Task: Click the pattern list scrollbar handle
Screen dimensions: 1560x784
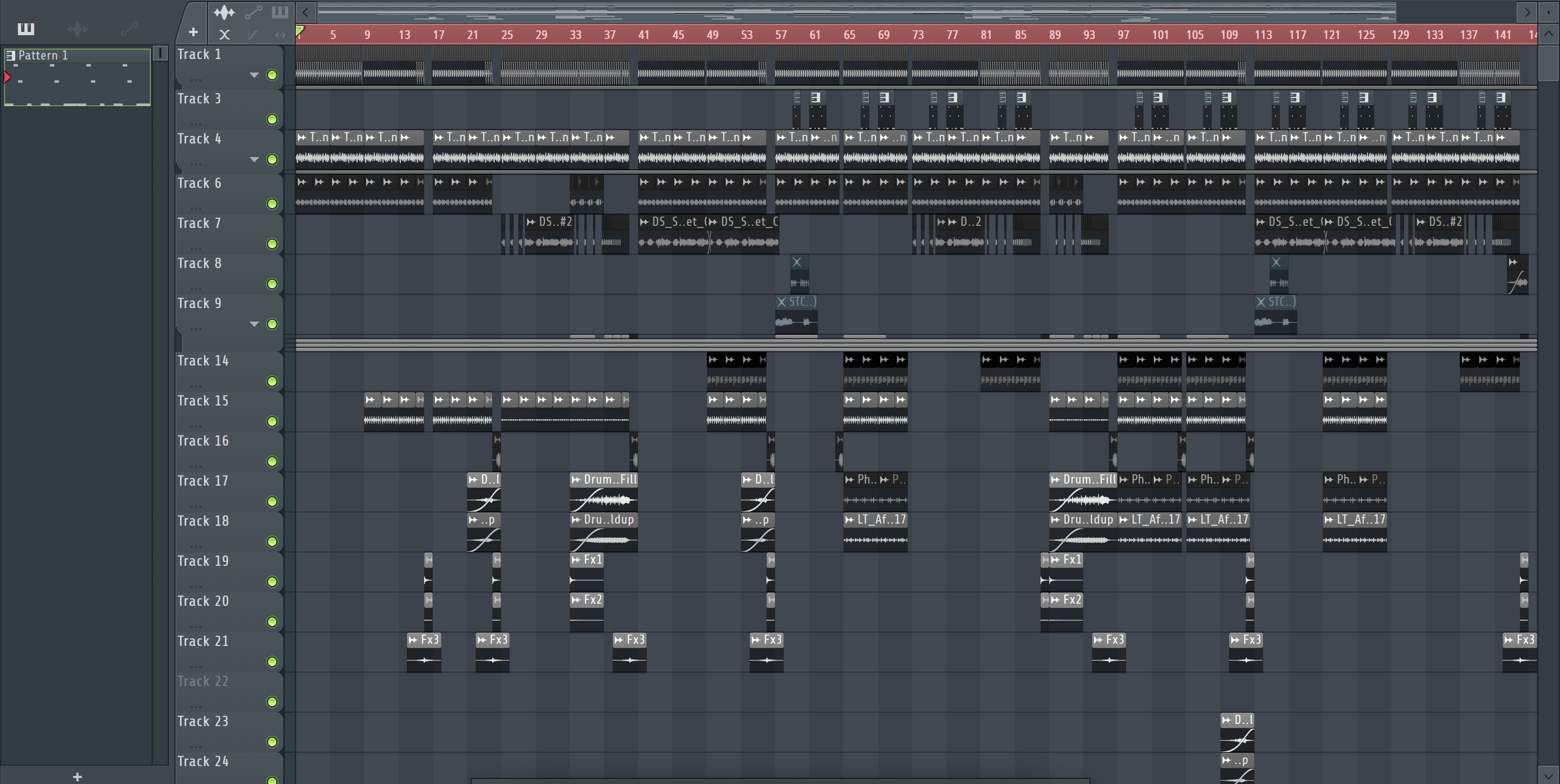Action: pyautogui.click(x=160, y=53)
